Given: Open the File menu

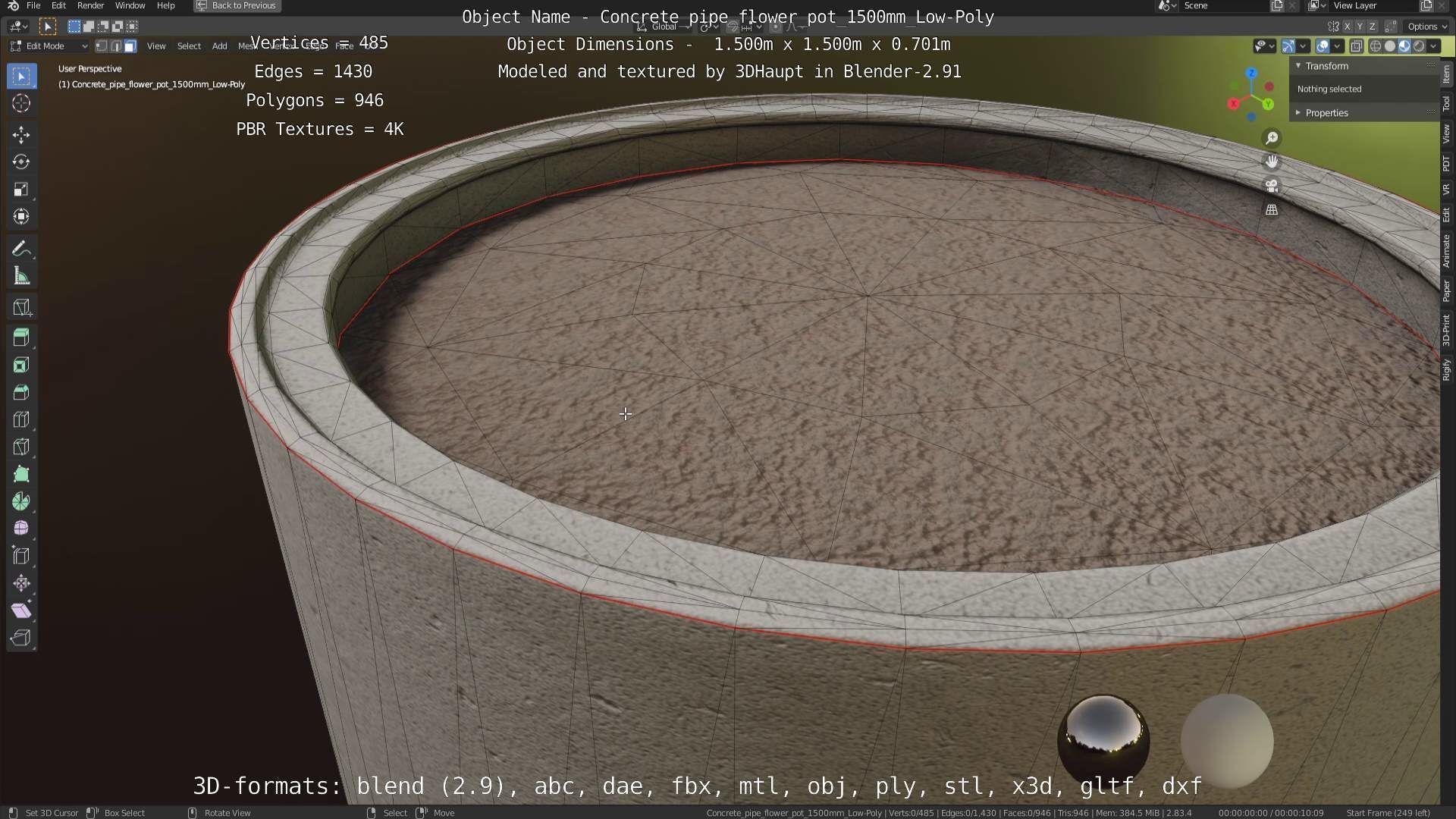Looking at the screenshot, I should tap(33, 5).
